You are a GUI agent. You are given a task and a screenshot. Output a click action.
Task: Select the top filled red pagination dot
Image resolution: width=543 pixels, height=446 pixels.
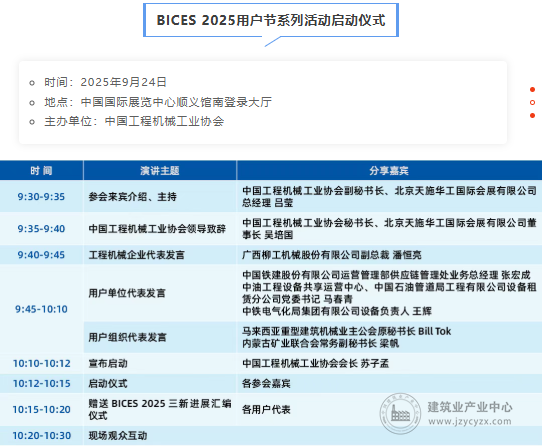(x=533, y=90)
